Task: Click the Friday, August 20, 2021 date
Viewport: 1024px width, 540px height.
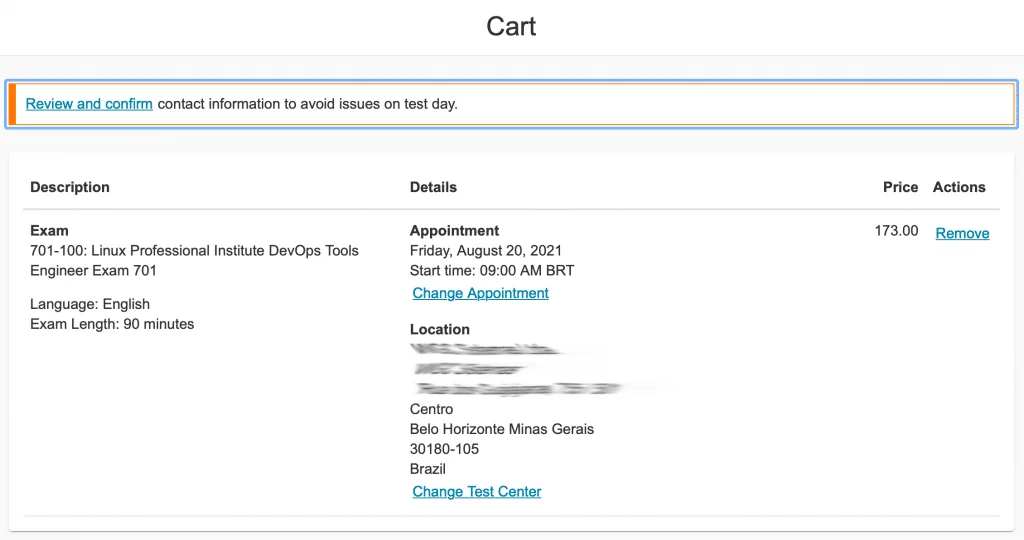Action: click(486, 251)
